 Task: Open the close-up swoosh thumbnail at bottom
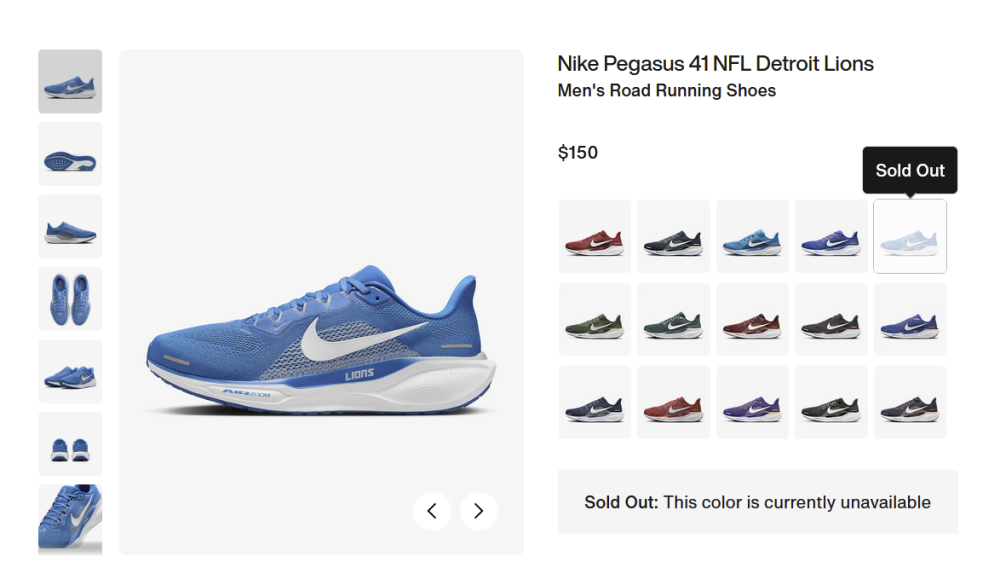[x=70, y=517]
